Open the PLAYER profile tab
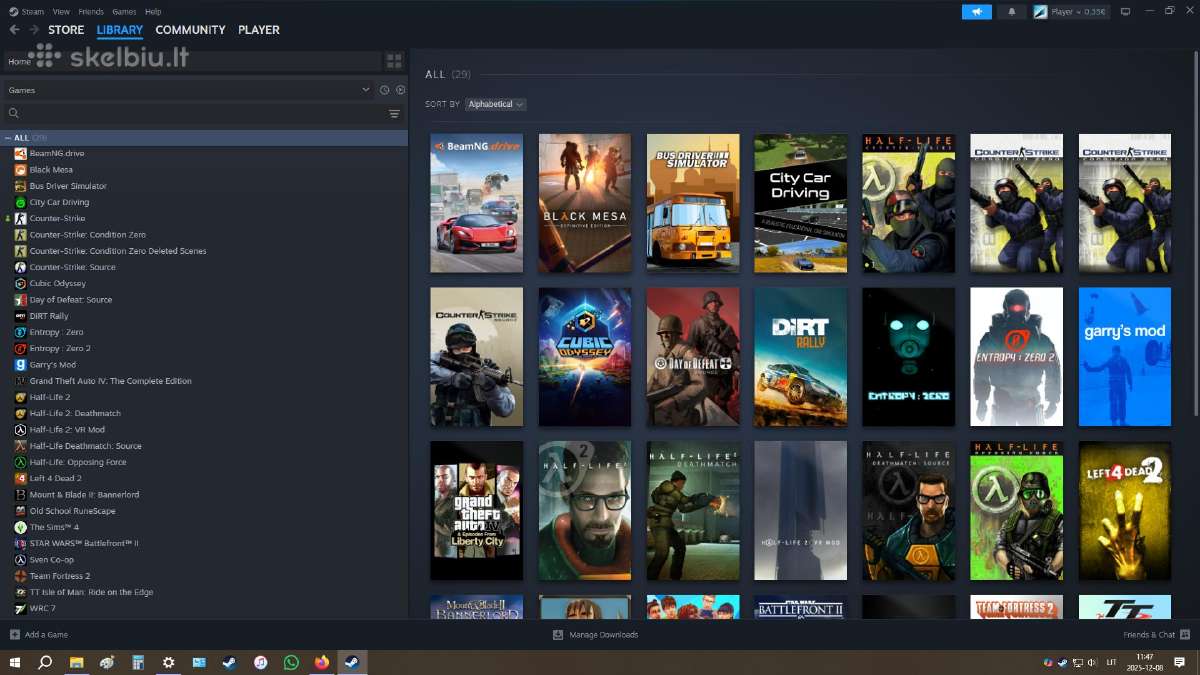 point(259,30)
